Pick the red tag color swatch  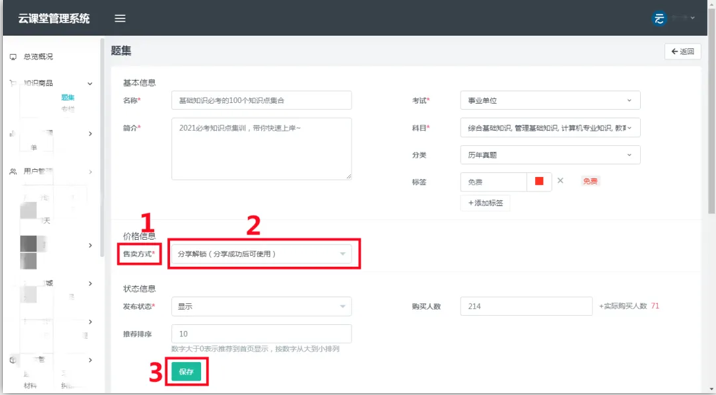pyautogui.click(x=539, y=181)
